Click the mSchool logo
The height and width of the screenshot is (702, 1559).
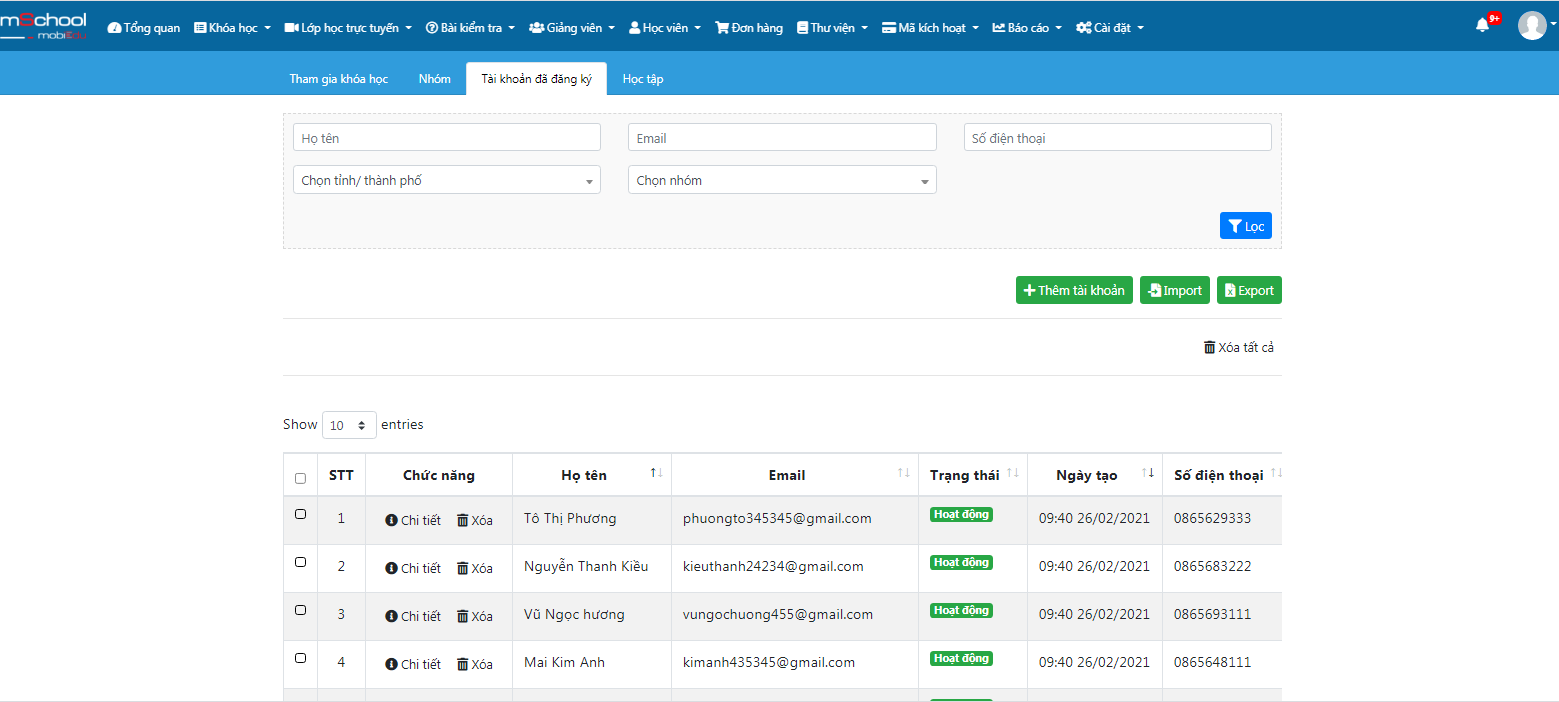click(43, 26)
